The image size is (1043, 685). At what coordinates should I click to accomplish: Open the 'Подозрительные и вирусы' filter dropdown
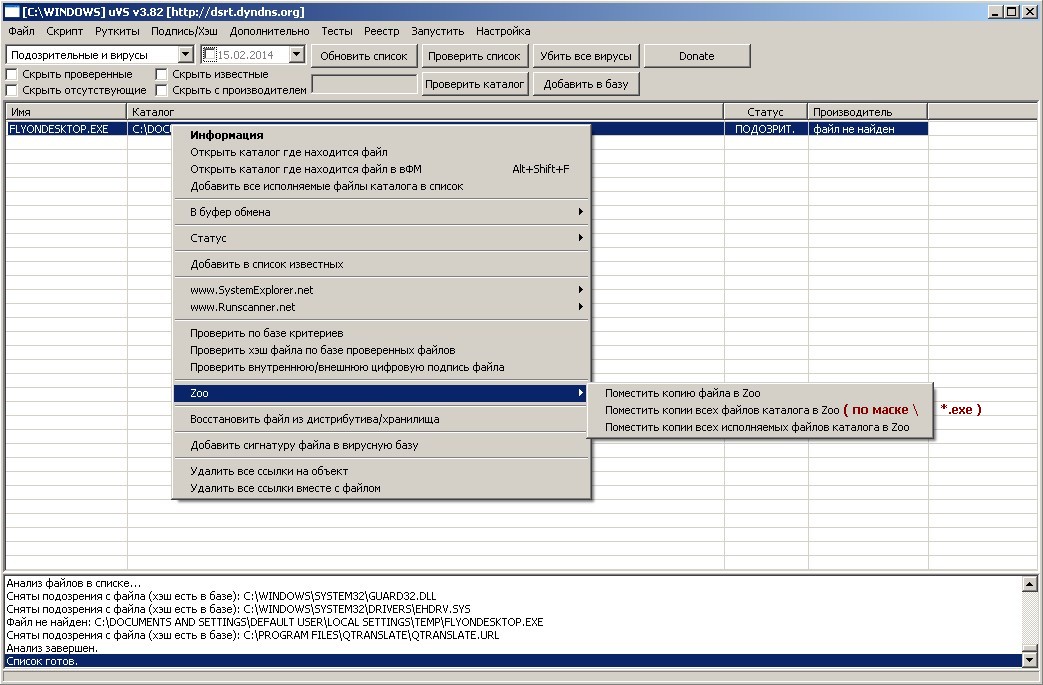[186, 55]
